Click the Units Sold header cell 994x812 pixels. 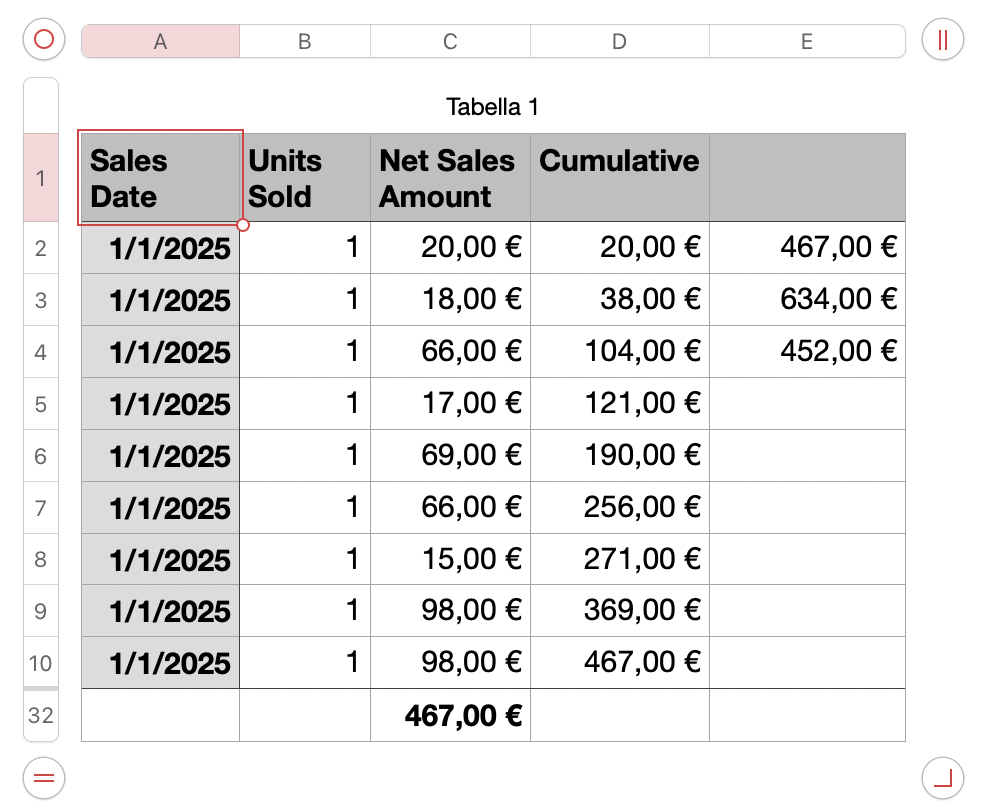pyautogui.click(x=305, y=178)
